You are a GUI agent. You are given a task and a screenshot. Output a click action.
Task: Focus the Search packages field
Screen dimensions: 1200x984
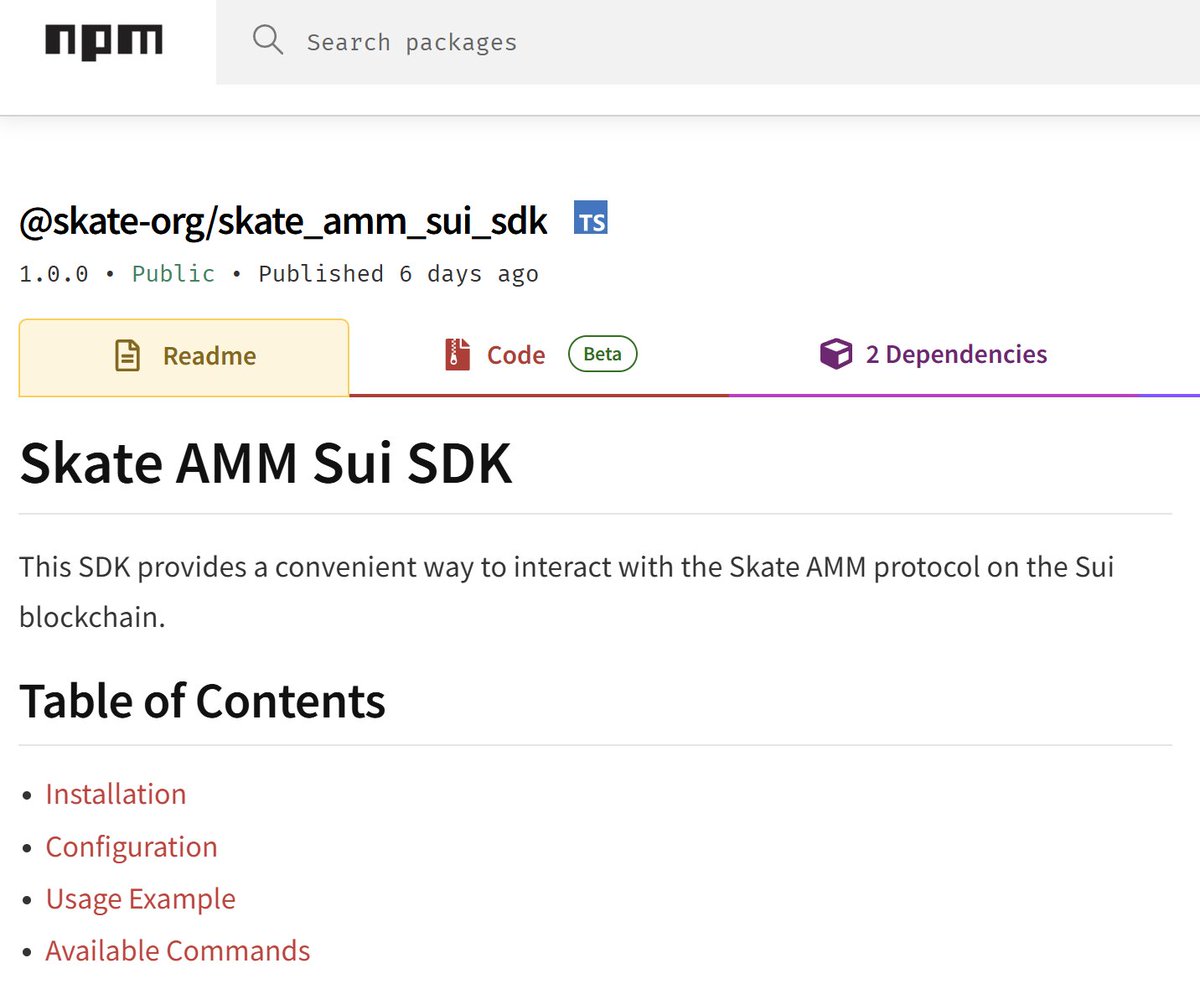(708, 42)
